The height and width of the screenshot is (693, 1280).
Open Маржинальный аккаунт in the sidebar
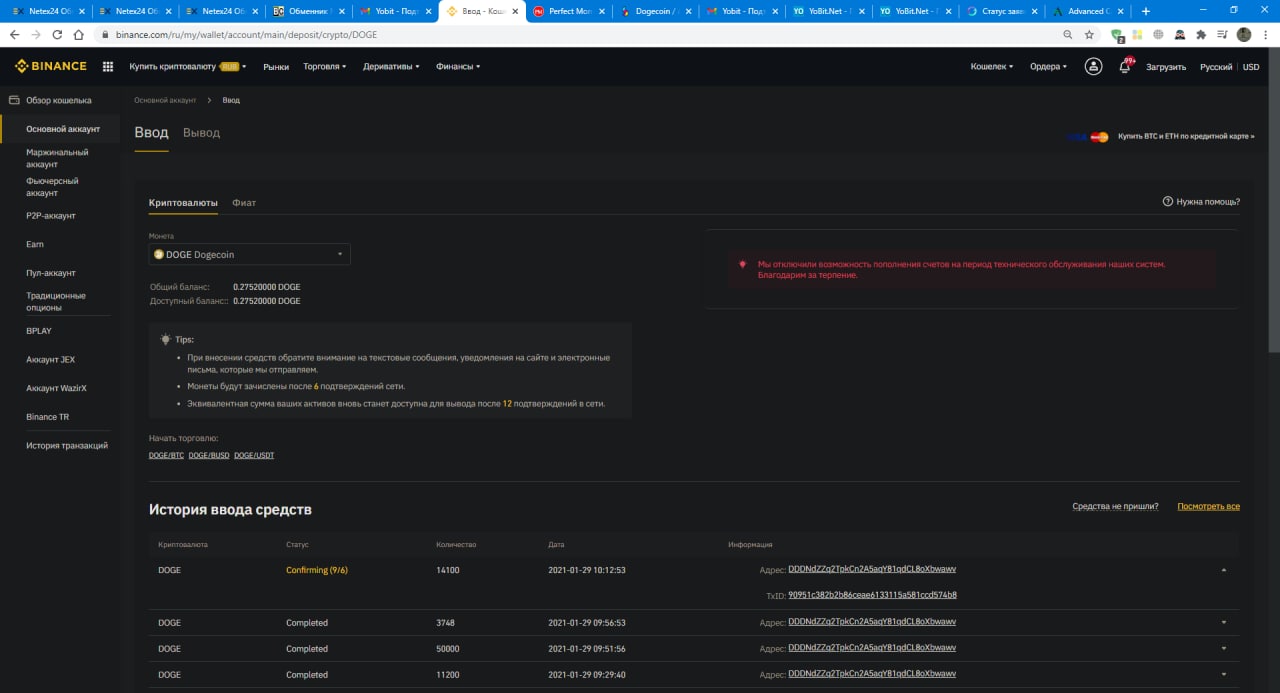(x=57, y=158)
